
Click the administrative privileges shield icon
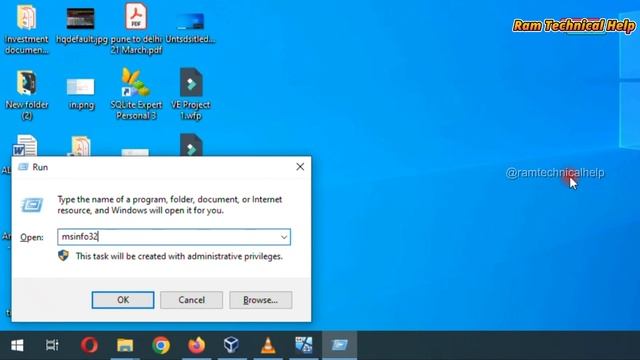[x=63, y=256]
